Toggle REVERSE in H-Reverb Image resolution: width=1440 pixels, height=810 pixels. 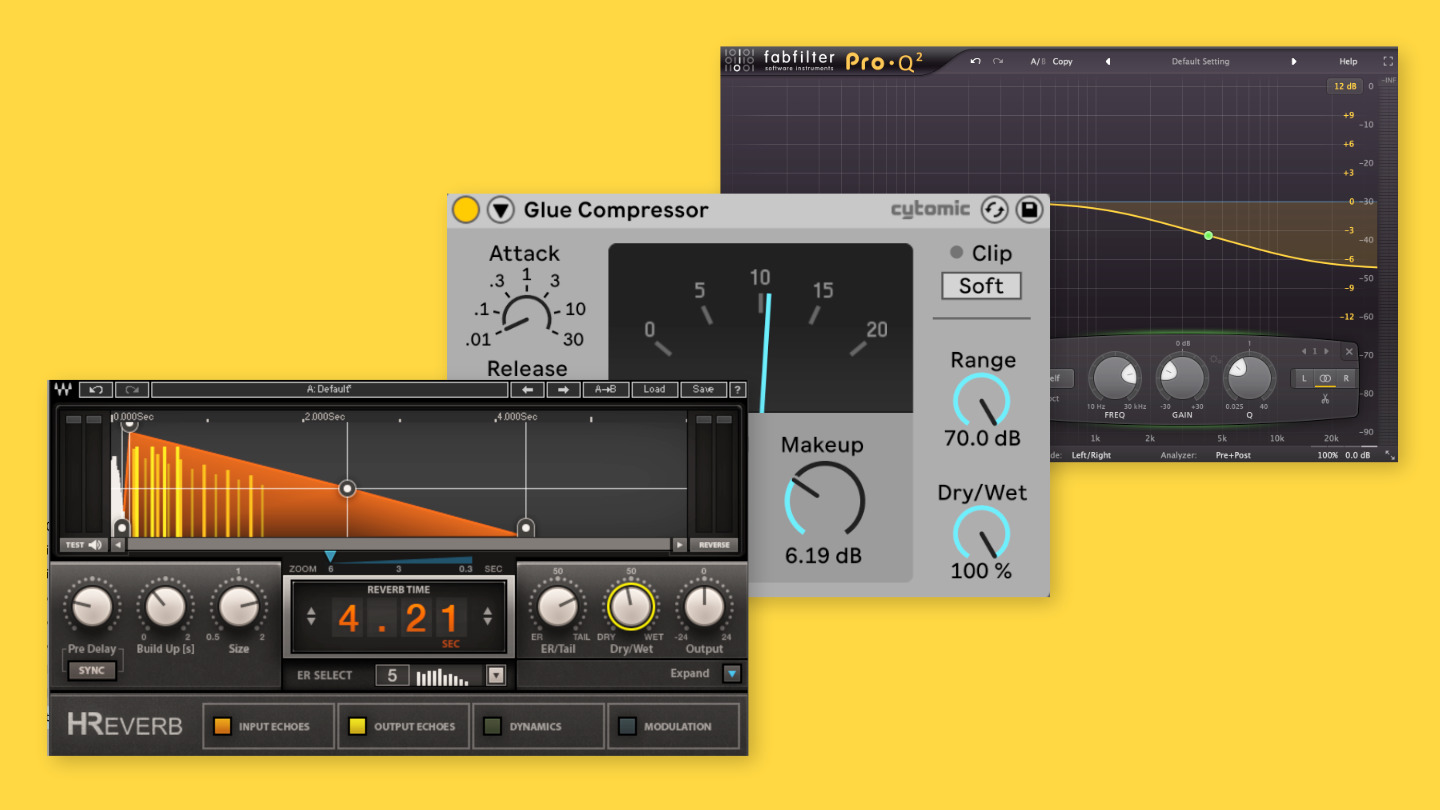pyautogui.click(x=714, y=545)
